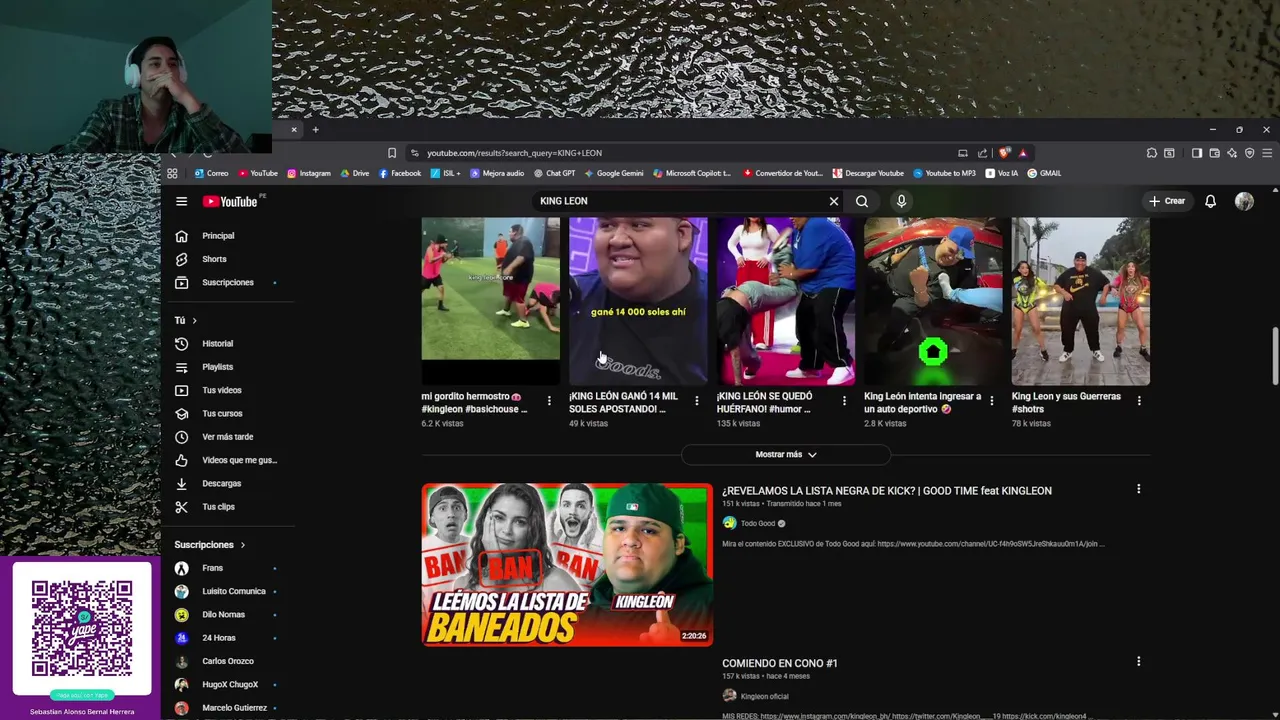Open the Chat GPT bookmark

pyautogui.click(x=554, y=173)
